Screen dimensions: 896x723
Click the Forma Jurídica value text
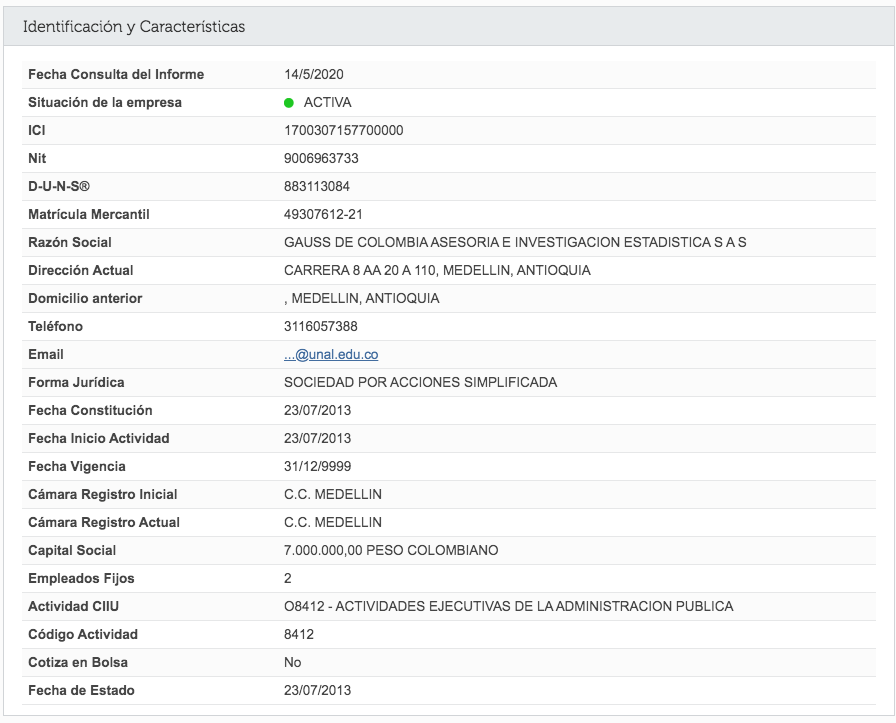[421, 382]
